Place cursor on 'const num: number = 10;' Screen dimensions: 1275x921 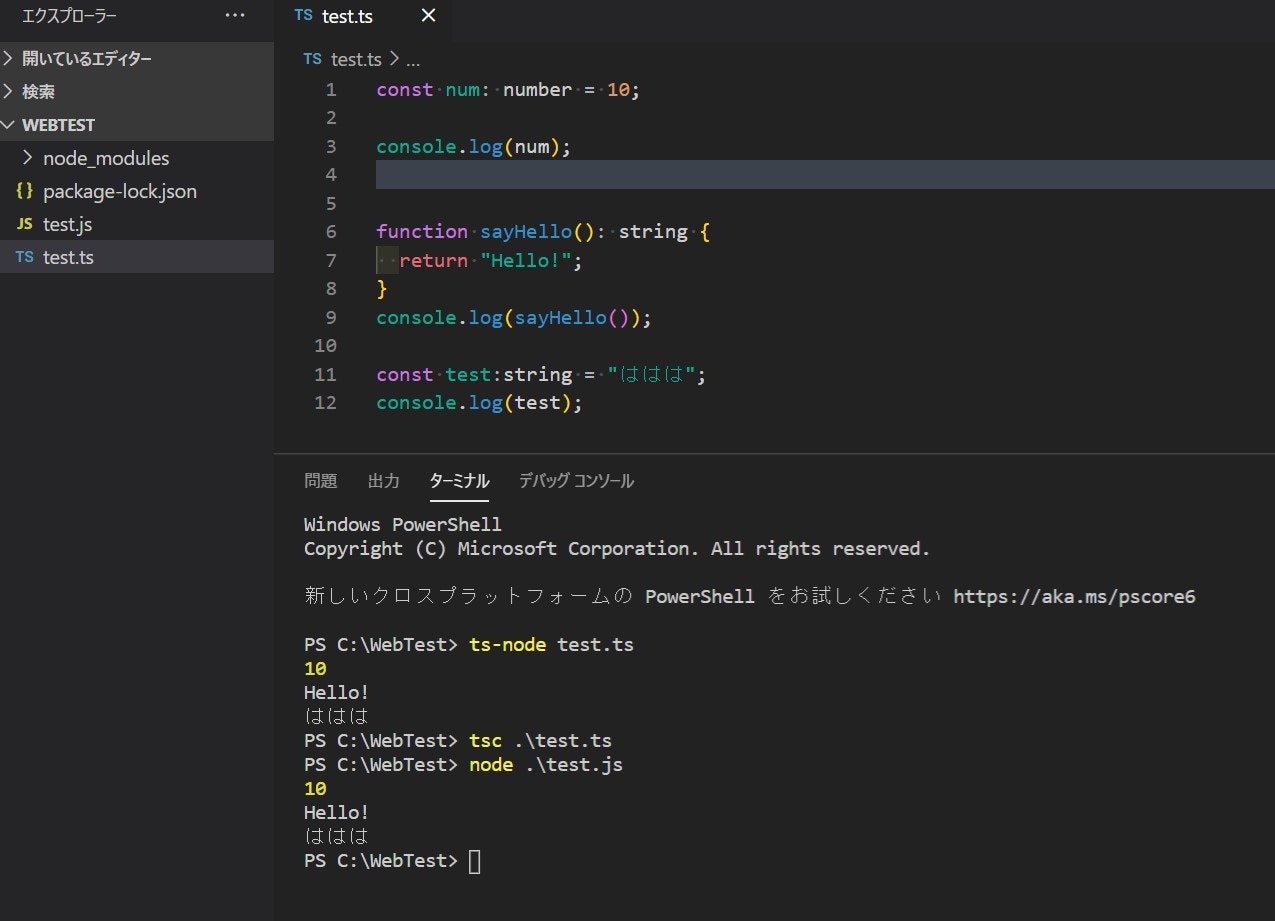508,90
